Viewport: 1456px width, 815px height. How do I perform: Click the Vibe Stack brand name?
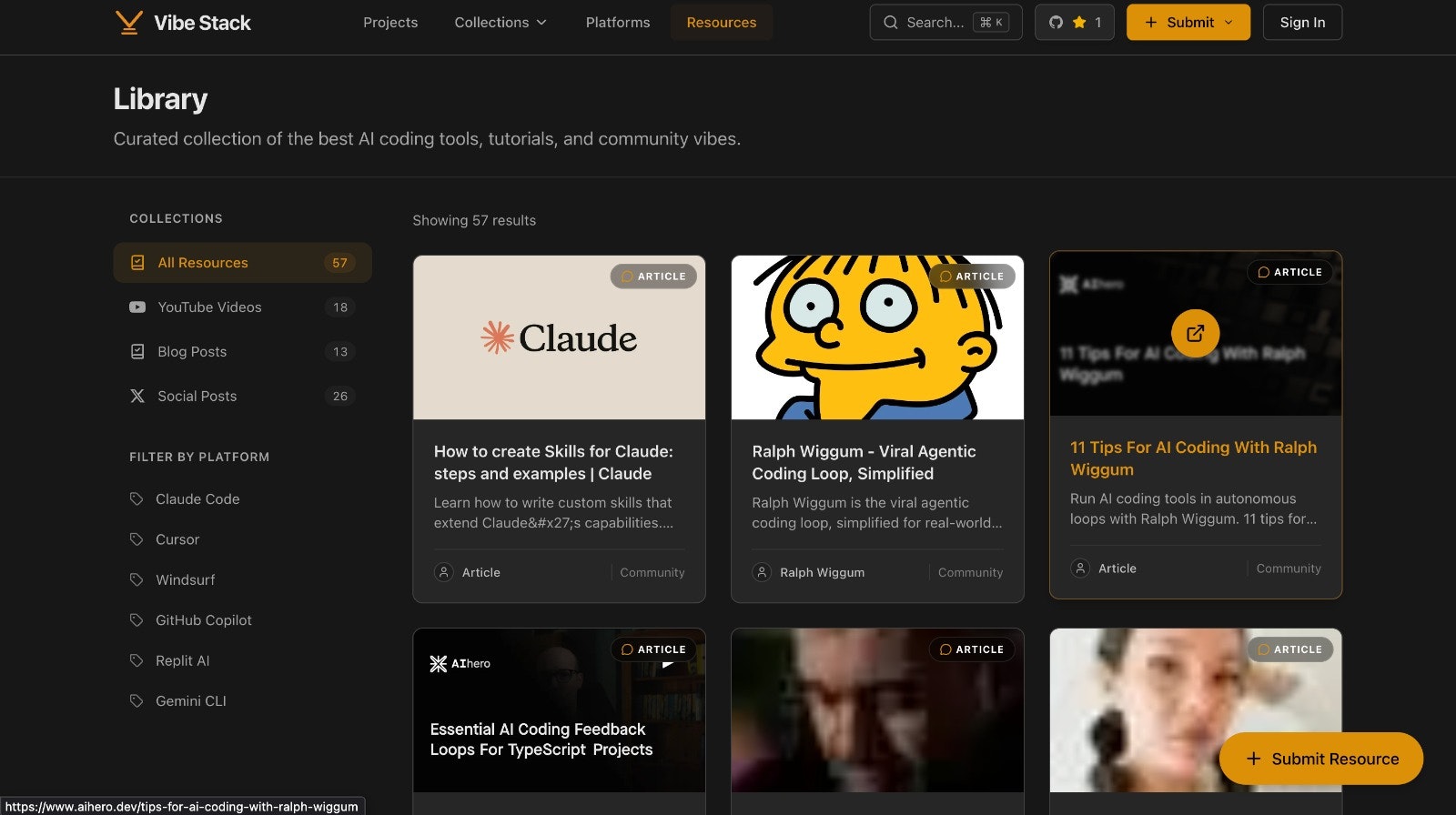(202, 23)
